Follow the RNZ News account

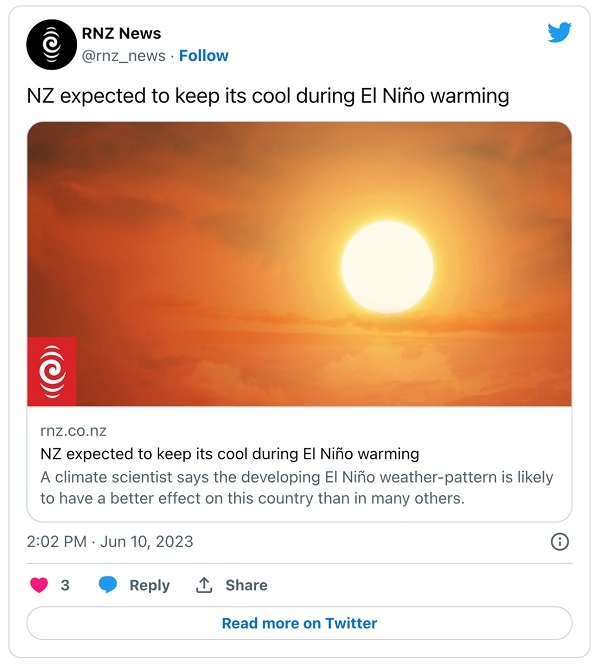pos(204,56)
